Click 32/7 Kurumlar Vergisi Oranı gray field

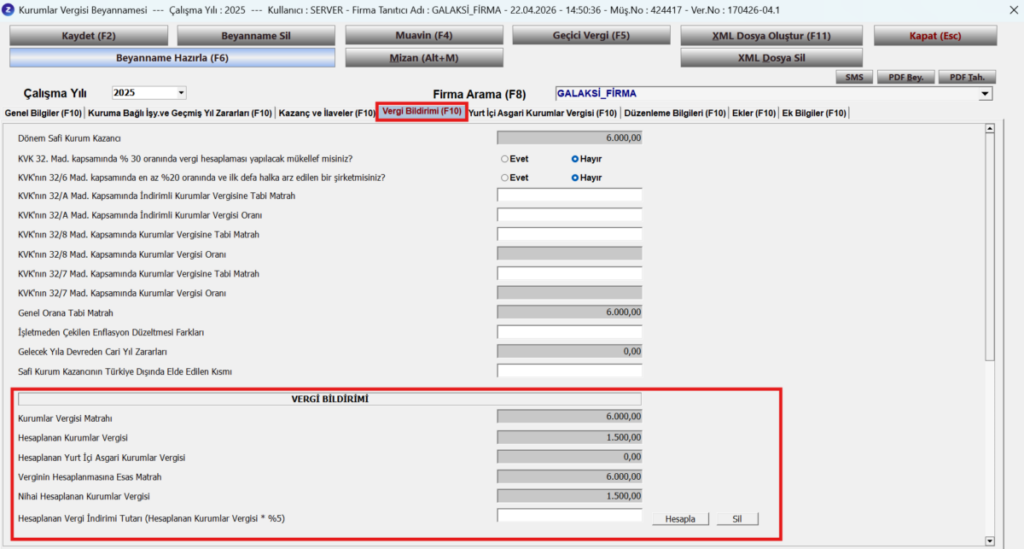click(x=569, y=292)
